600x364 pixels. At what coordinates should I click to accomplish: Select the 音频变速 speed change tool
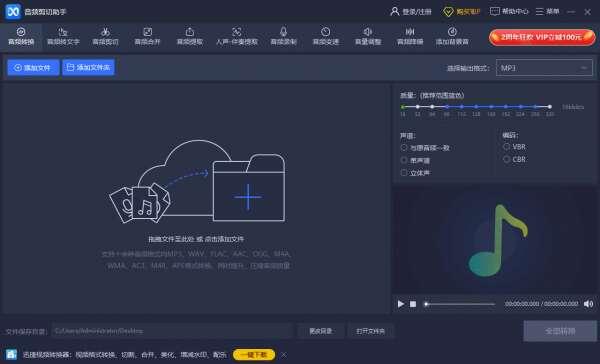(326, 36)
